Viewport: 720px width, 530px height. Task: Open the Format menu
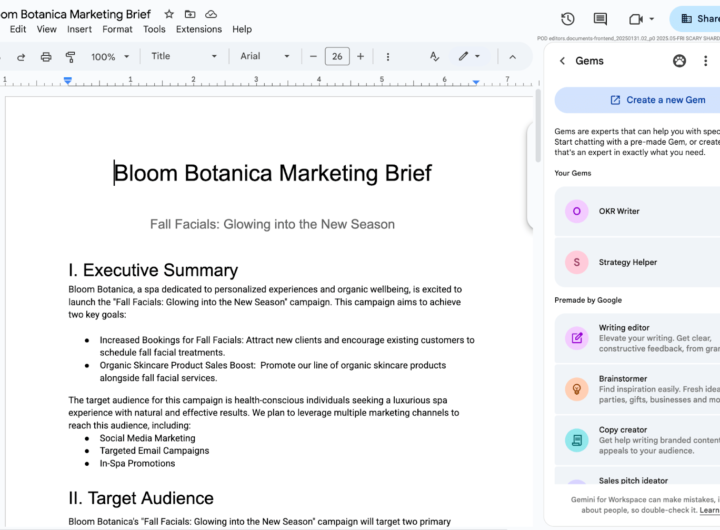(x=117, y=29)
